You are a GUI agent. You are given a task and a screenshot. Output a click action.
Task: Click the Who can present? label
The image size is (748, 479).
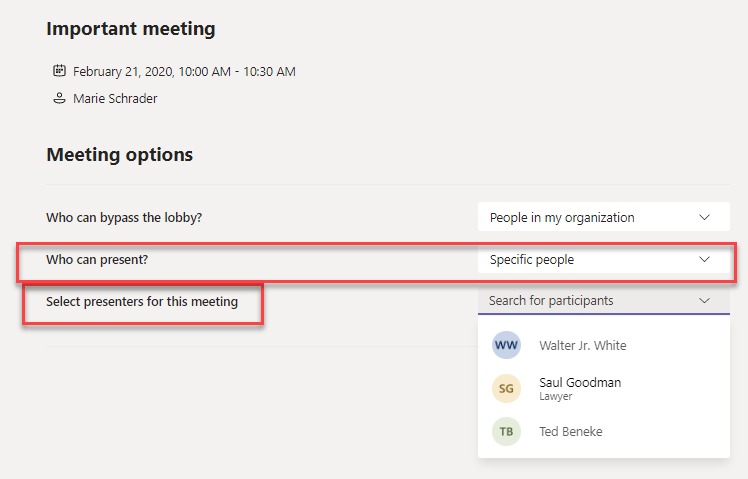click(x=97, y=260)
